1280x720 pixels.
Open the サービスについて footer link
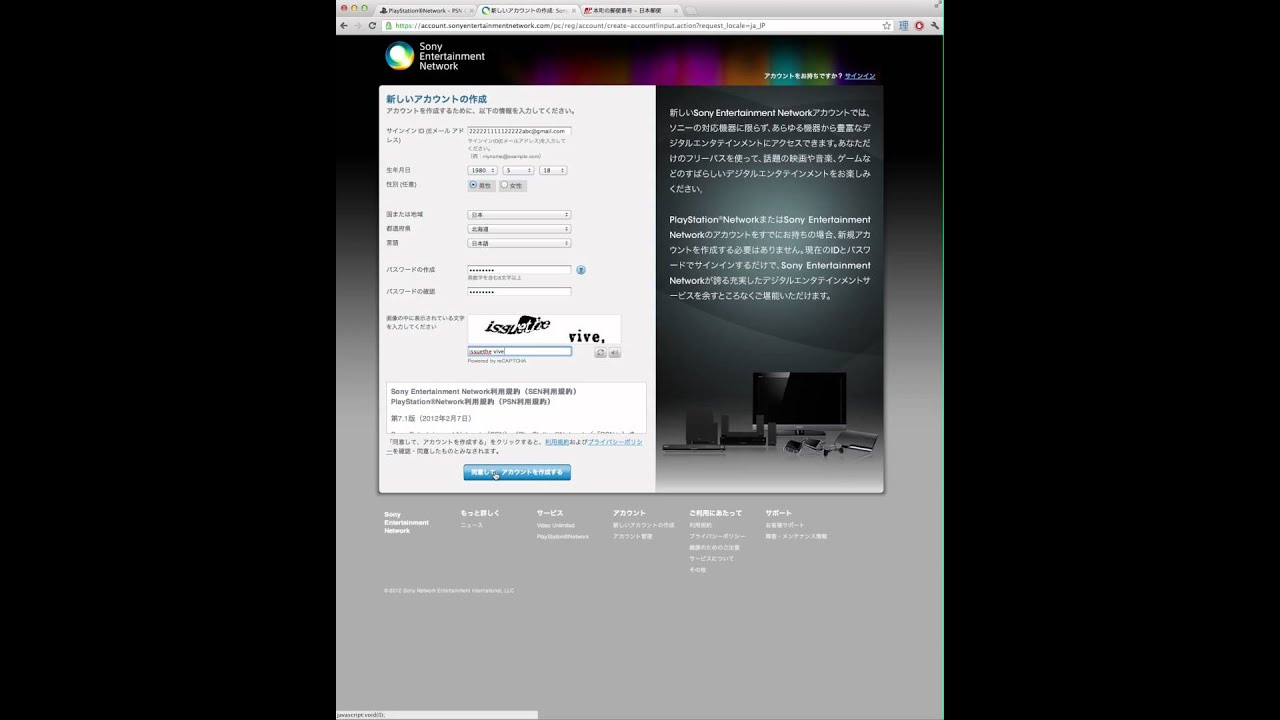click(711, 558)
